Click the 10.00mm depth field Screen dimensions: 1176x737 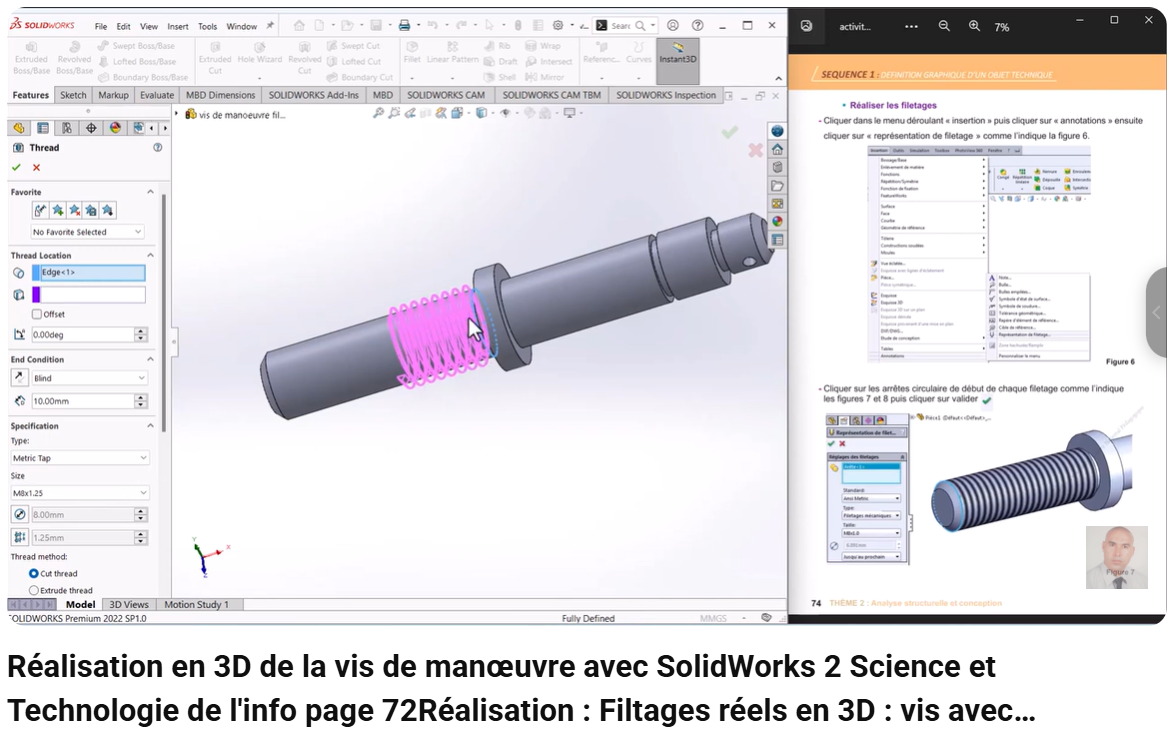point(82,401)
